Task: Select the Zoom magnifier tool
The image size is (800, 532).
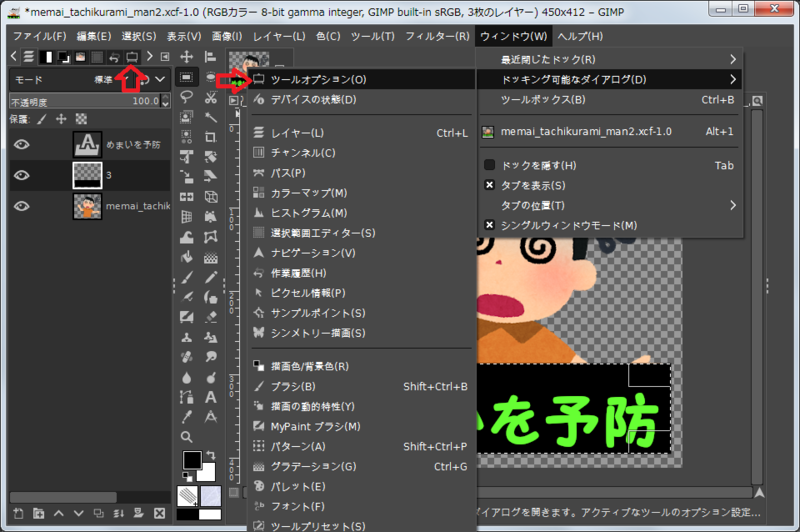Action: tap(186, 437)
